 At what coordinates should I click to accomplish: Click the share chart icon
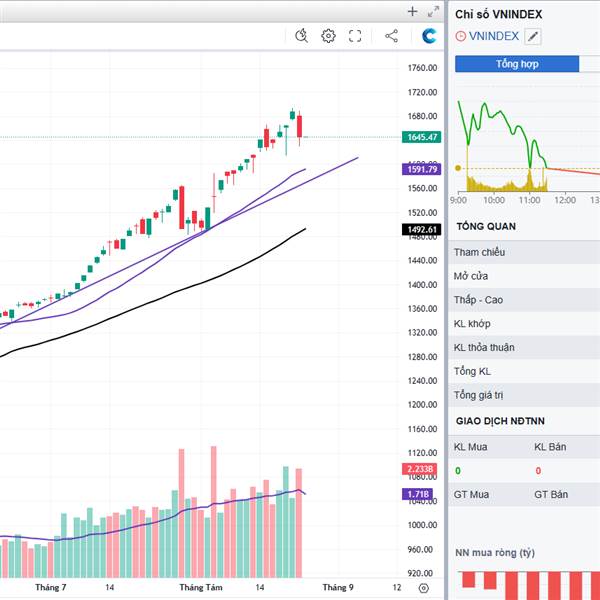[x=391, y=36]
